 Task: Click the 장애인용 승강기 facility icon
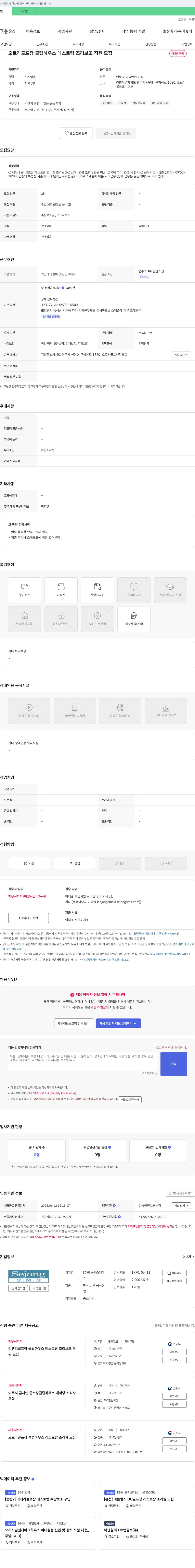75,711
